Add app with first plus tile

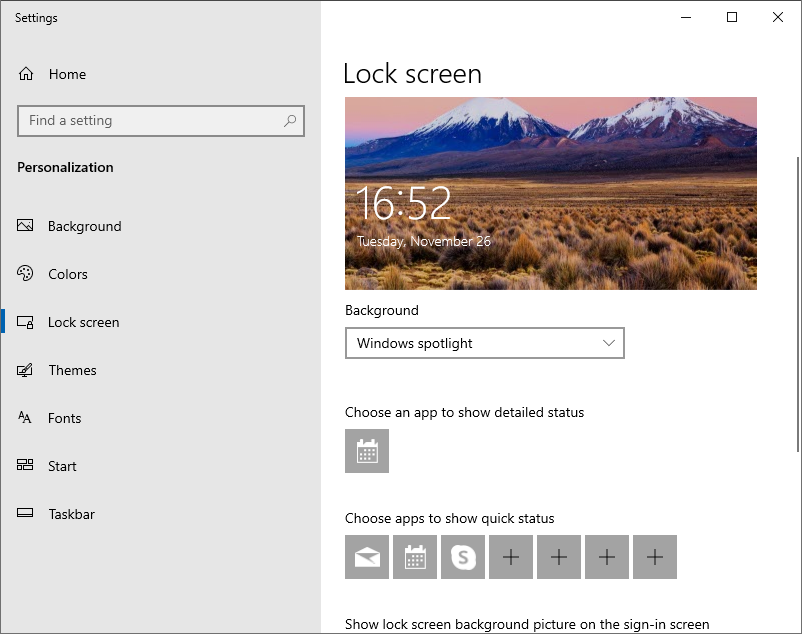511,557
